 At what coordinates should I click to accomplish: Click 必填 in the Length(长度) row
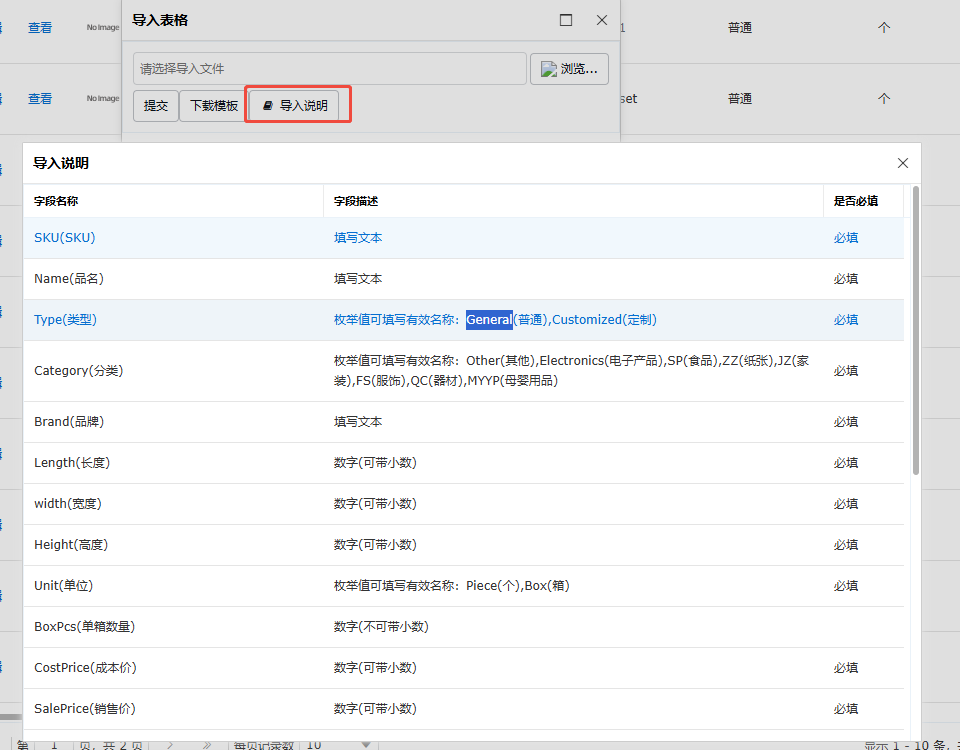point(846,463)
